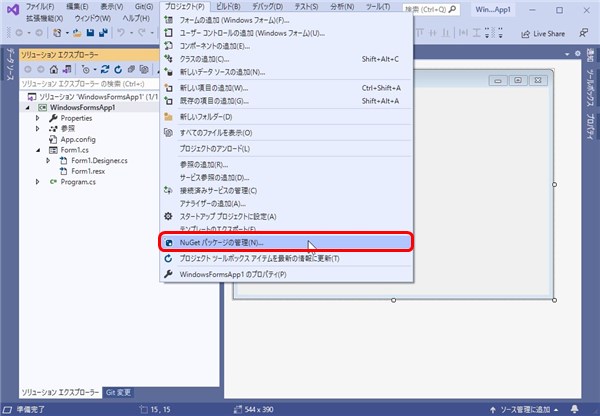600x416 pixels.
Task: Open the Pending Changes Filter dropdown arrow
Action: pos(95,69)
